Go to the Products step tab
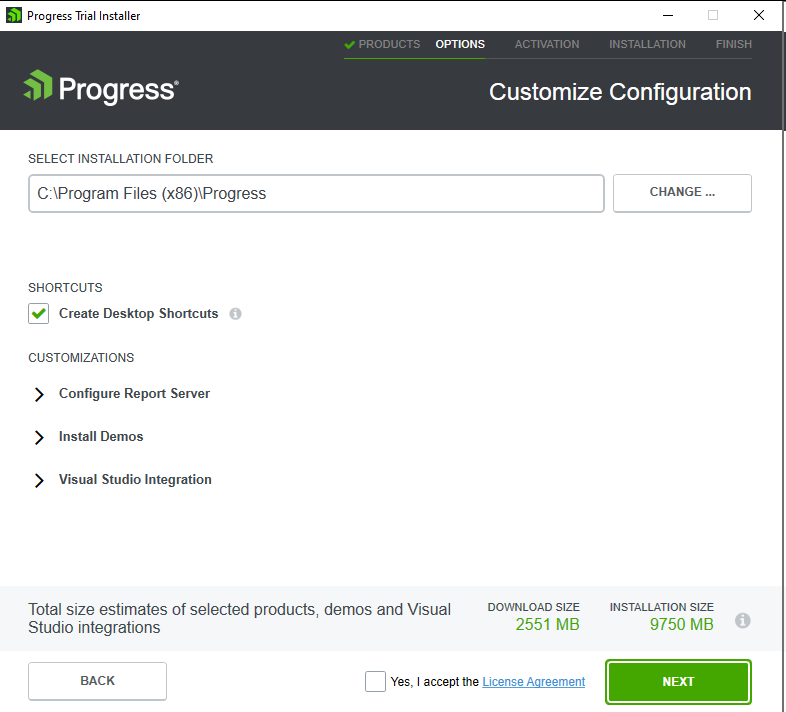 [x=382, y=44]
